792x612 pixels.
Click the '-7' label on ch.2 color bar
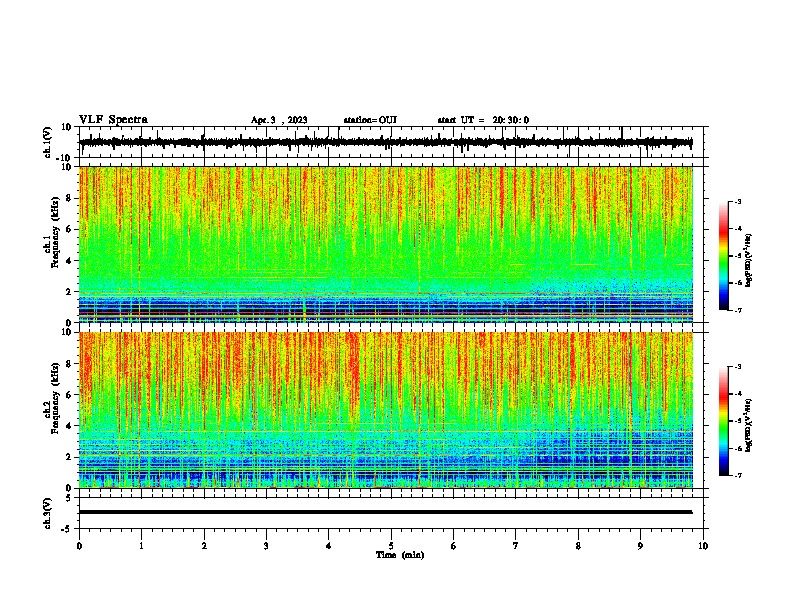click(737, 475)
